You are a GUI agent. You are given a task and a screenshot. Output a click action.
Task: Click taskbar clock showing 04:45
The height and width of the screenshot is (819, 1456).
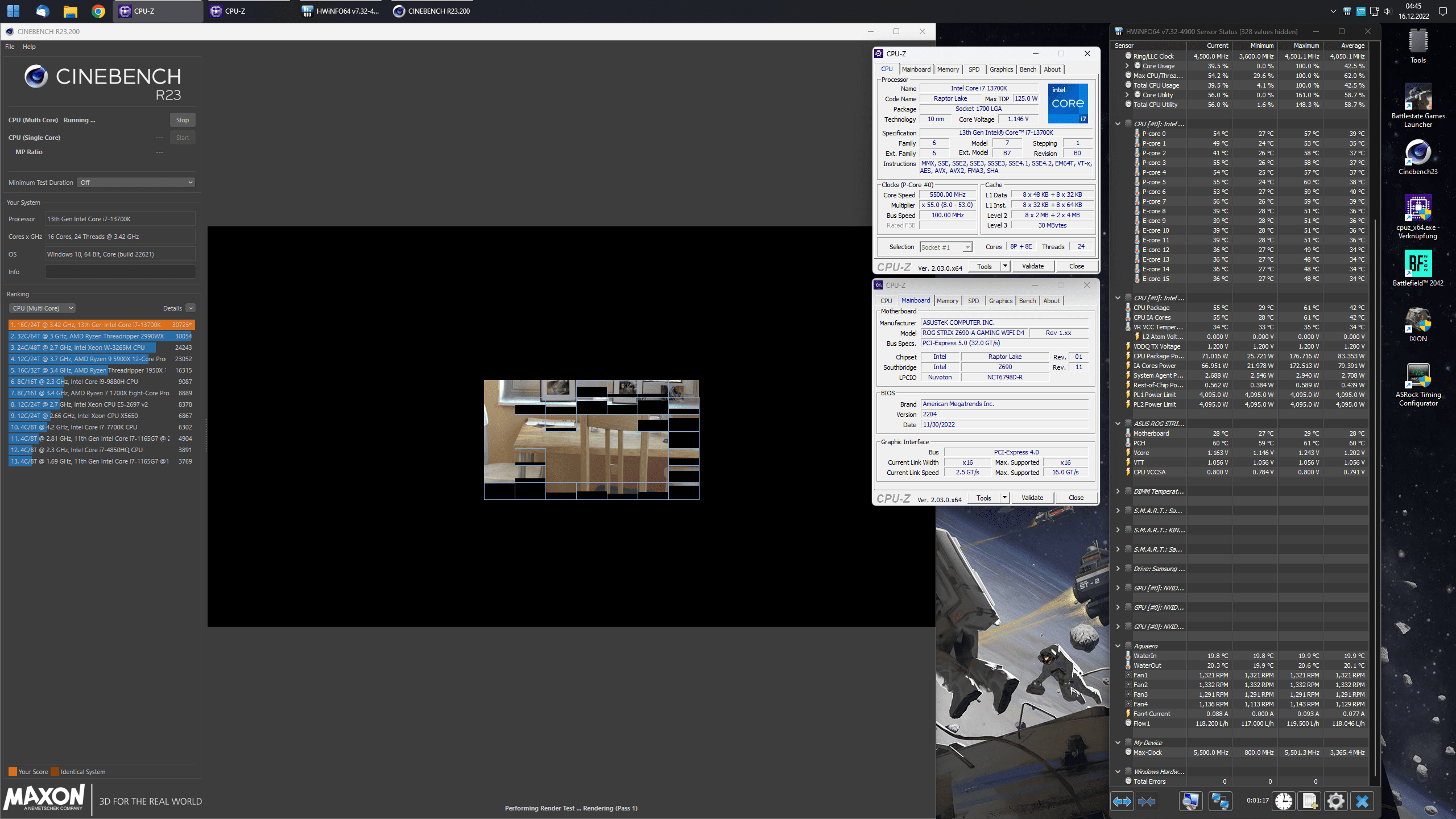(x=1413, y=11)
